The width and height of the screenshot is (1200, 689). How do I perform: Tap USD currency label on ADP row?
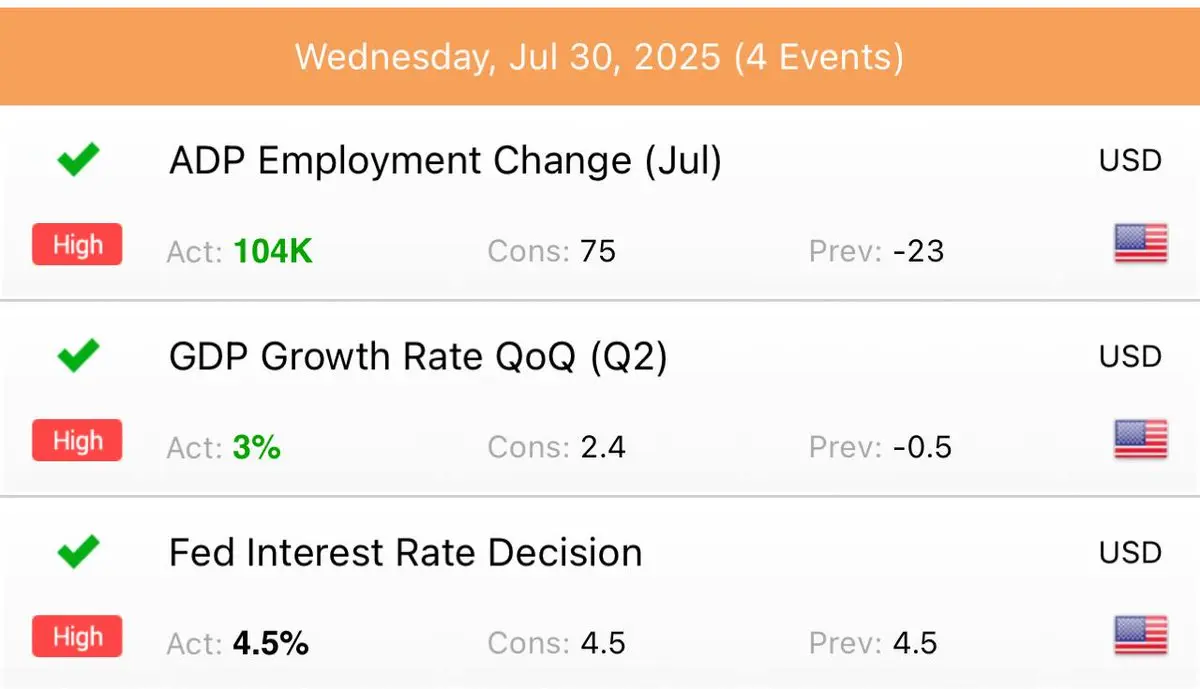coord(1131,160)
